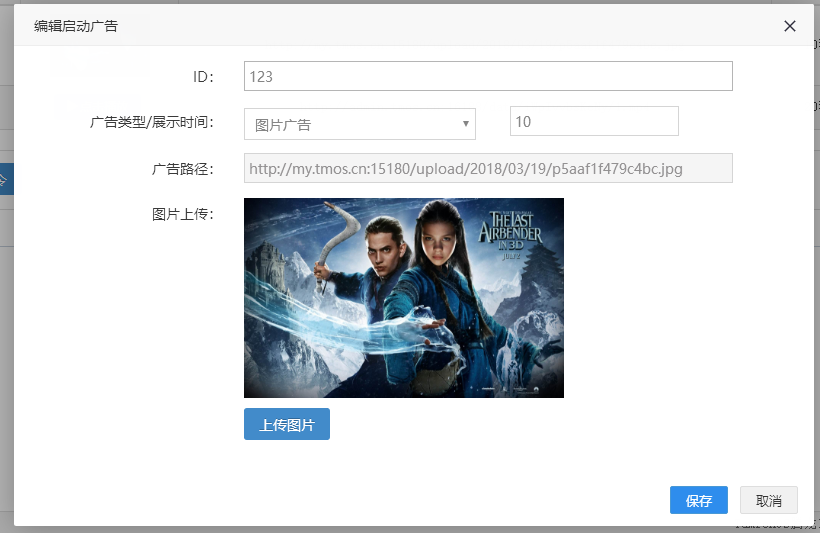Click the 保存 save button

pos(699,500)
